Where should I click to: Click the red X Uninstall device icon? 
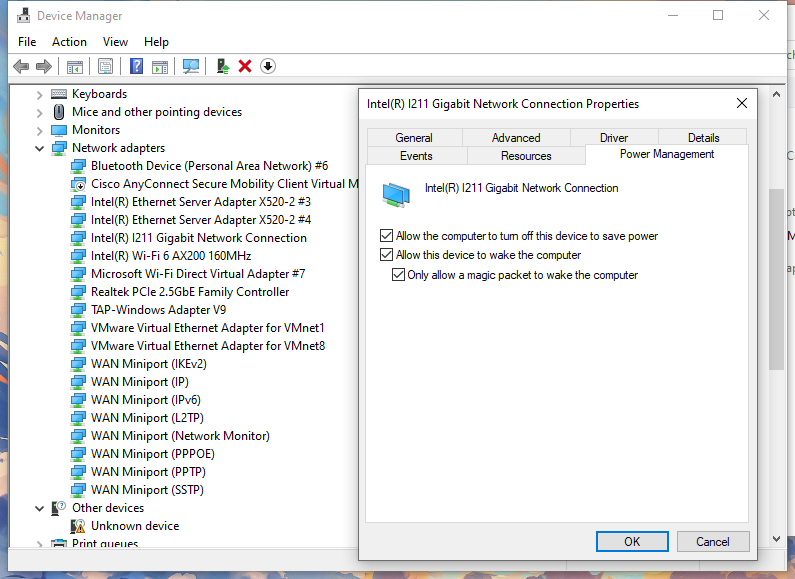(x=245, y=66)
